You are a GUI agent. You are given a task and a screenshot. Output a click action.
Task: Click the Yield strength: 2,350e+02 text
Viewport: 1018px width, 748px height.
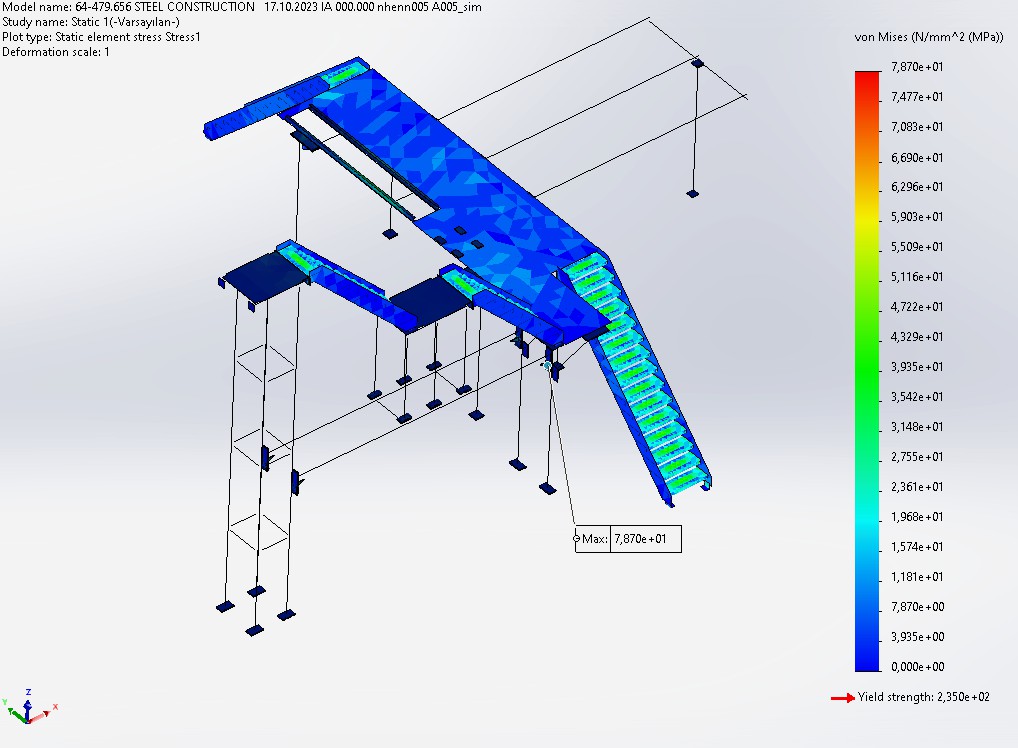point(924,697)
